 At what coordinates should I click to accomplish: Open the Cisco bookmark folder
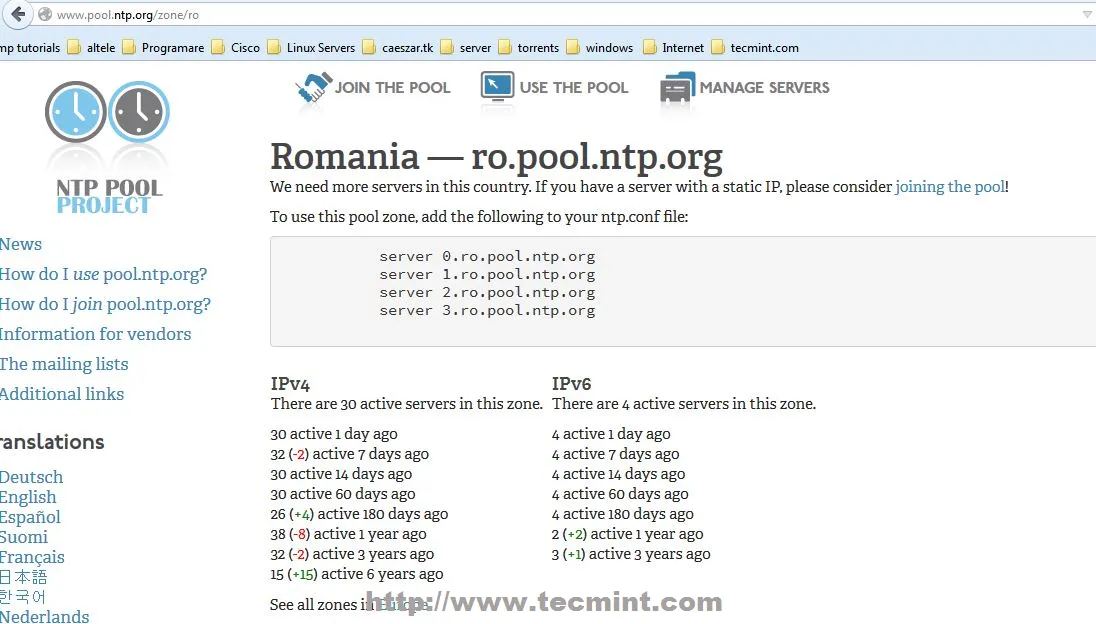235,47
